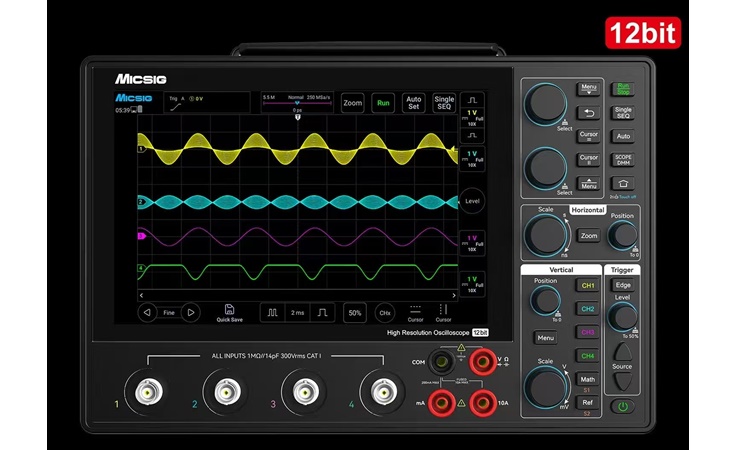Hit the trigger Edge key
Screen dimensions: 735x450
(622, 285)
